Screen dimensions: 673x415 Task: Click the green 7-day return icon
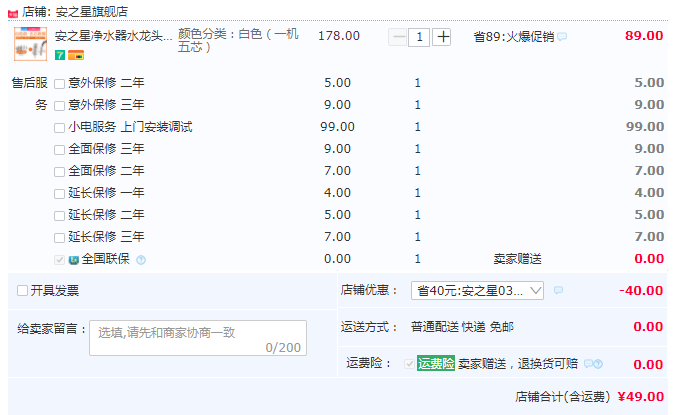(x=60, y=55)
